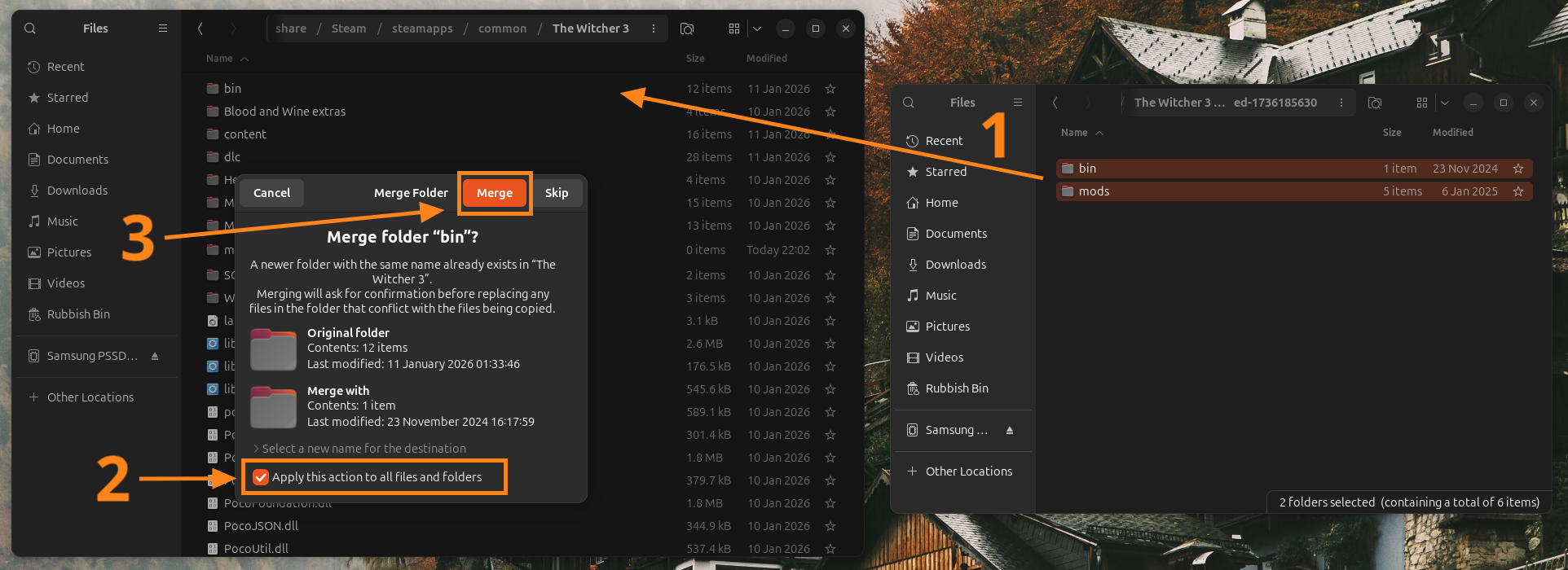This screenshot has width=1568, height=570.
Task: Click search-folder icon in right window toolbar
Action: [1375, 103]
